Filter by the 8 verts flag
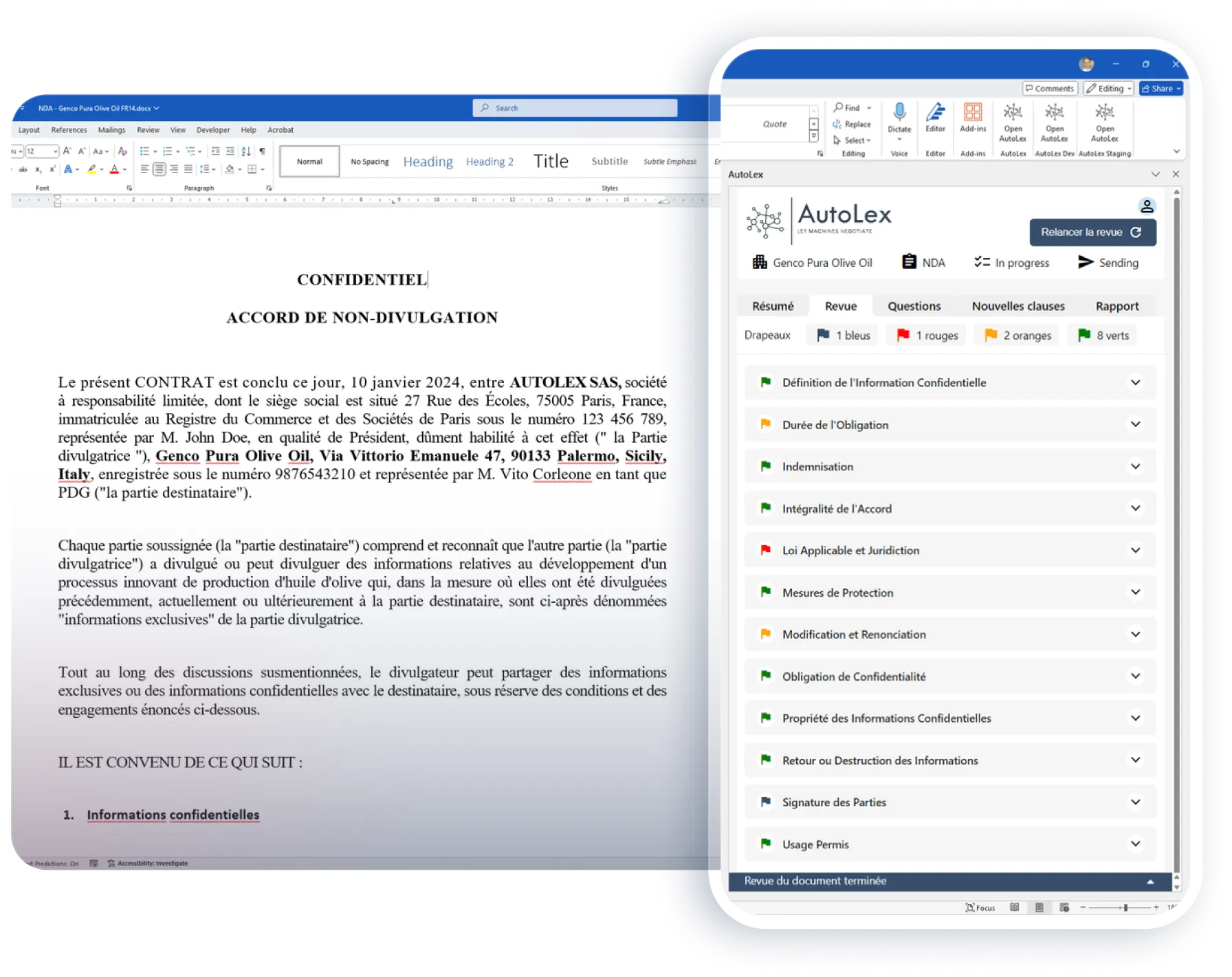 [x=1103, y=335]
